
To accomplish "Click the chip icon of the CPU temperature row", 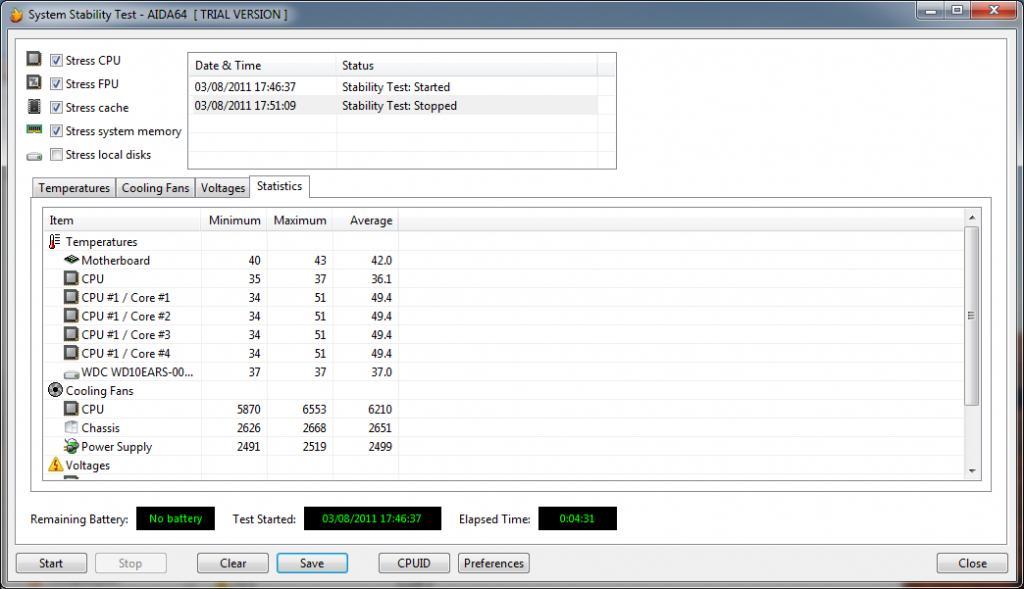I will click(x=71, y=278).
